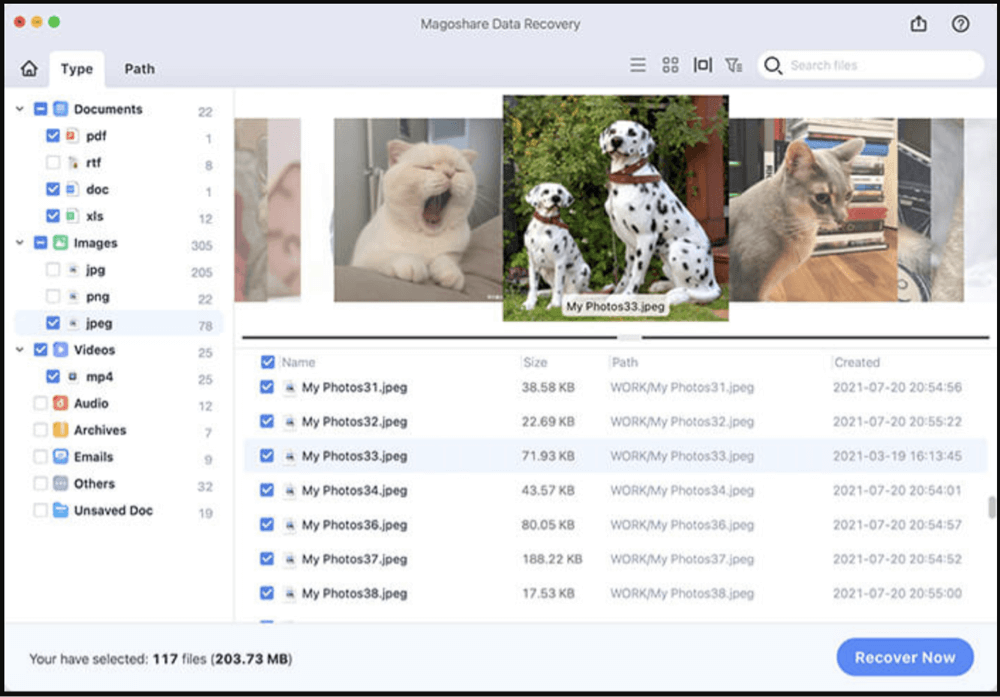This screenshot has width=1000, height=697.
Task: Uncheck My Photos34.jpeg in the file list
Action: click(x=266, y=491)
